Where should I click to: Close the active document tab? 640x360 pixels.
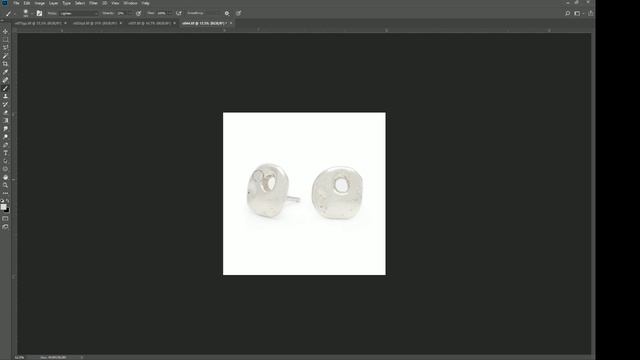pyautogui.click(x=231, y=23)
